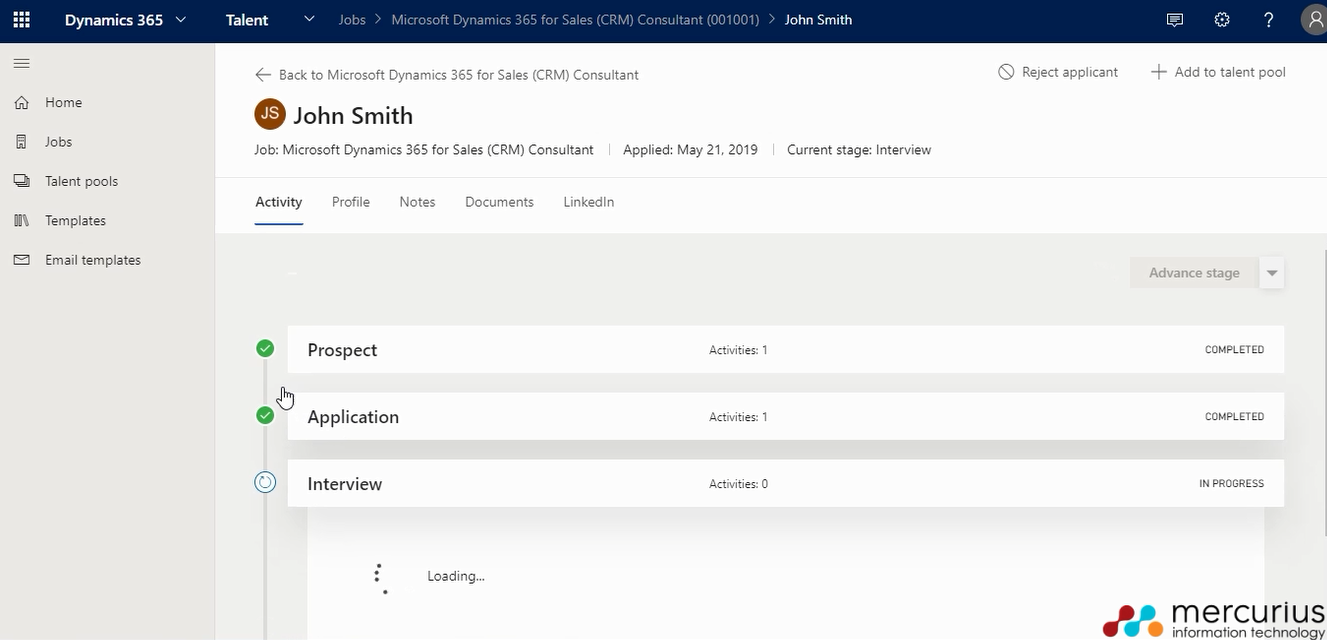
Task: Click the Prospect completed checkmark icon
Action: point(265,348)
